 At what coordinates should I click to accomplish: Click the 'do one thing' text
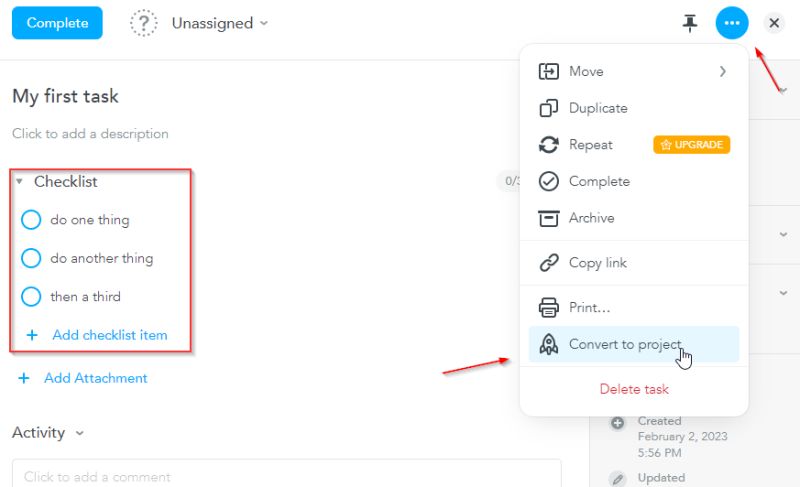90,220
